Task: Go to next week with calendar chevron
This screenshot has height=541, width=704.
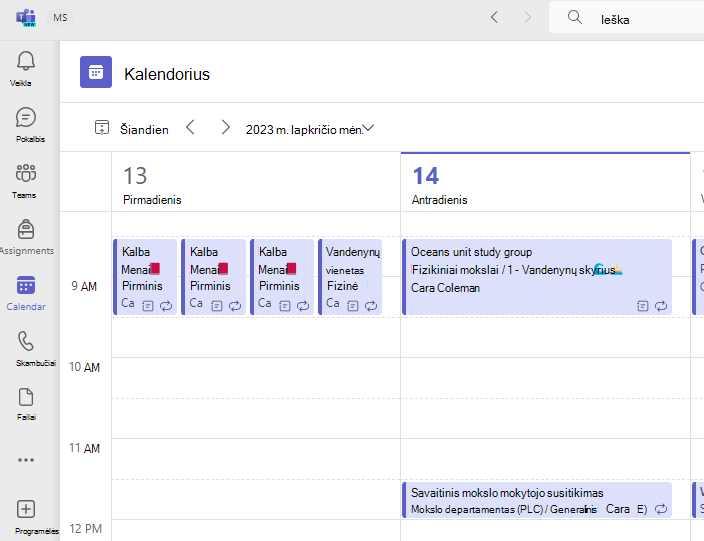Action: tap(225, 128)
